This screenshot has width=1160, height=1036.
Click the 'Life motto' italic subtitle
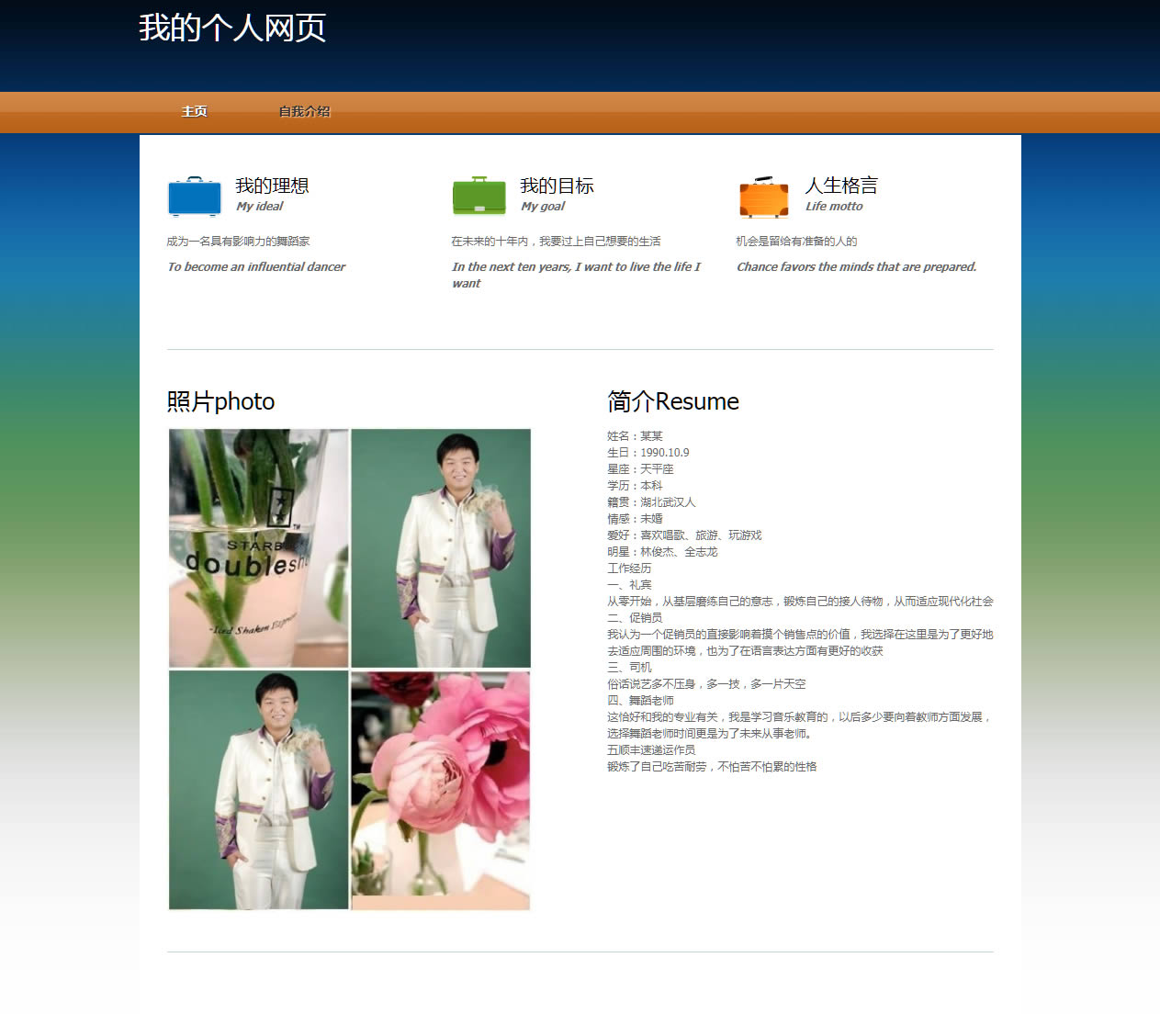[x=834, y=207]
